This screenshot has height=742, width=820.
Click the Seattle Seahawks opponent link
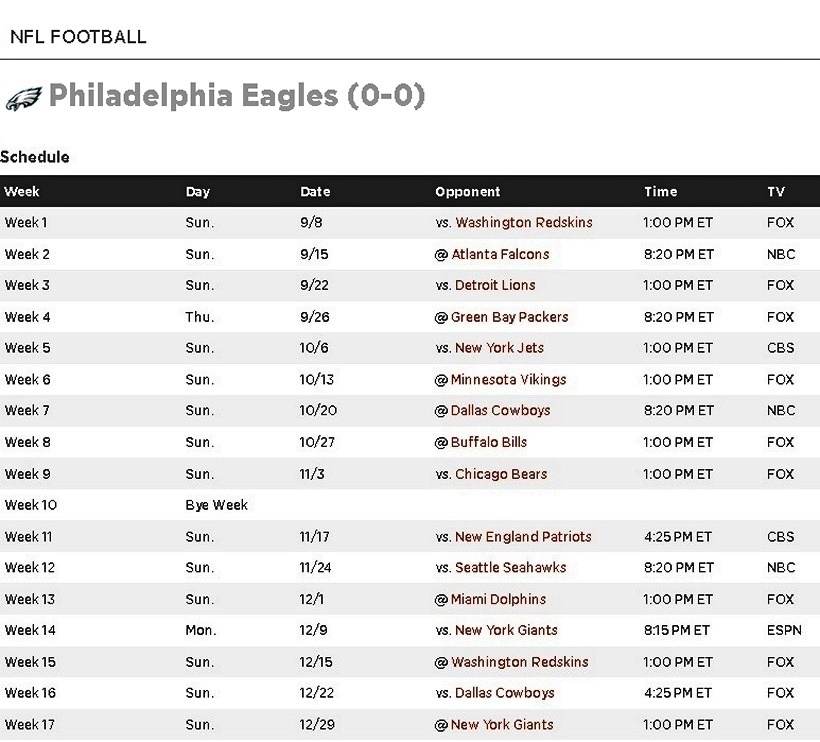coord(510,568)
